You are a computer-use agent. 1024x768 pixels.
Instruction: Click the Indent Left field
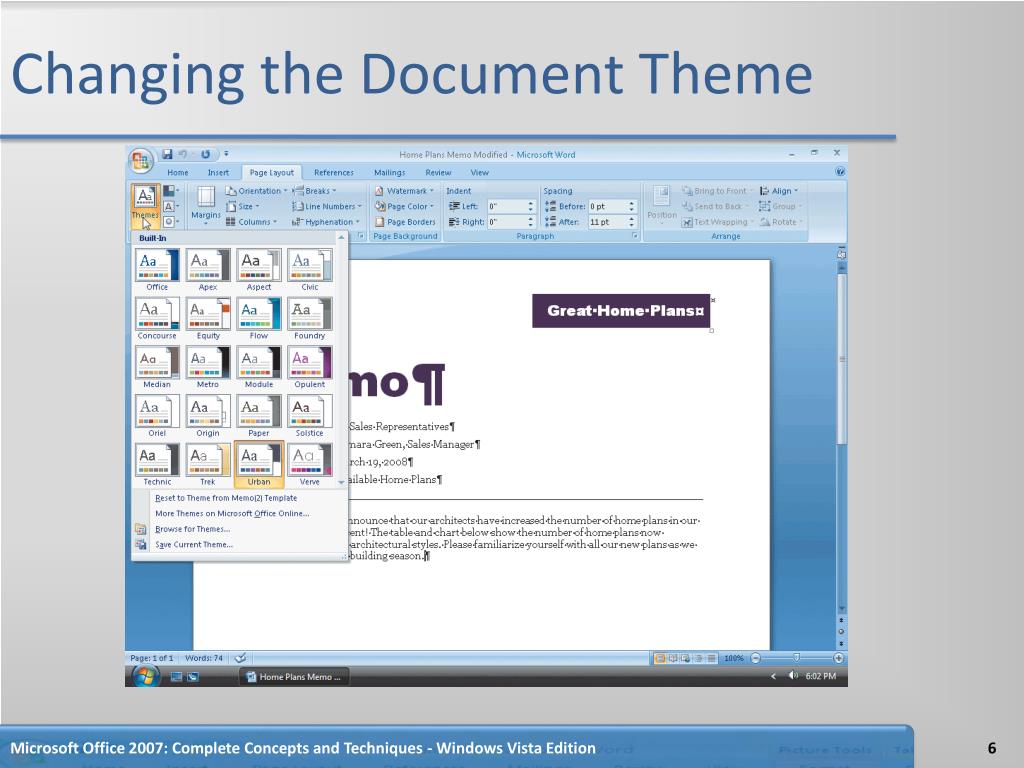coord(511,206)
